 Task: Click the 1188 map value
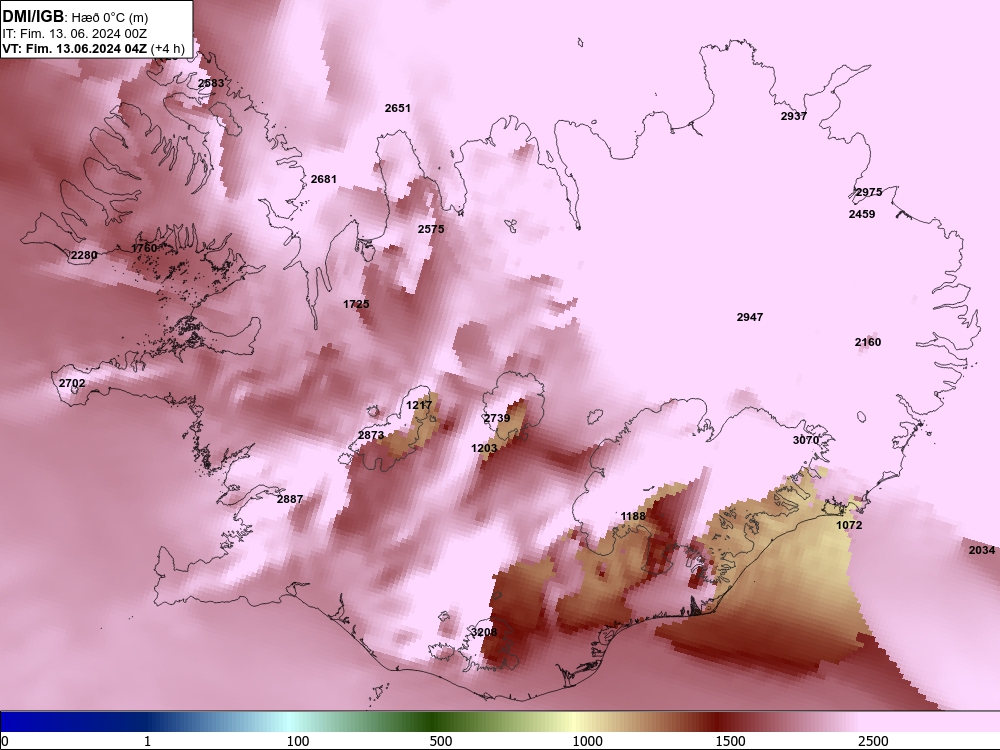point(633,516)
